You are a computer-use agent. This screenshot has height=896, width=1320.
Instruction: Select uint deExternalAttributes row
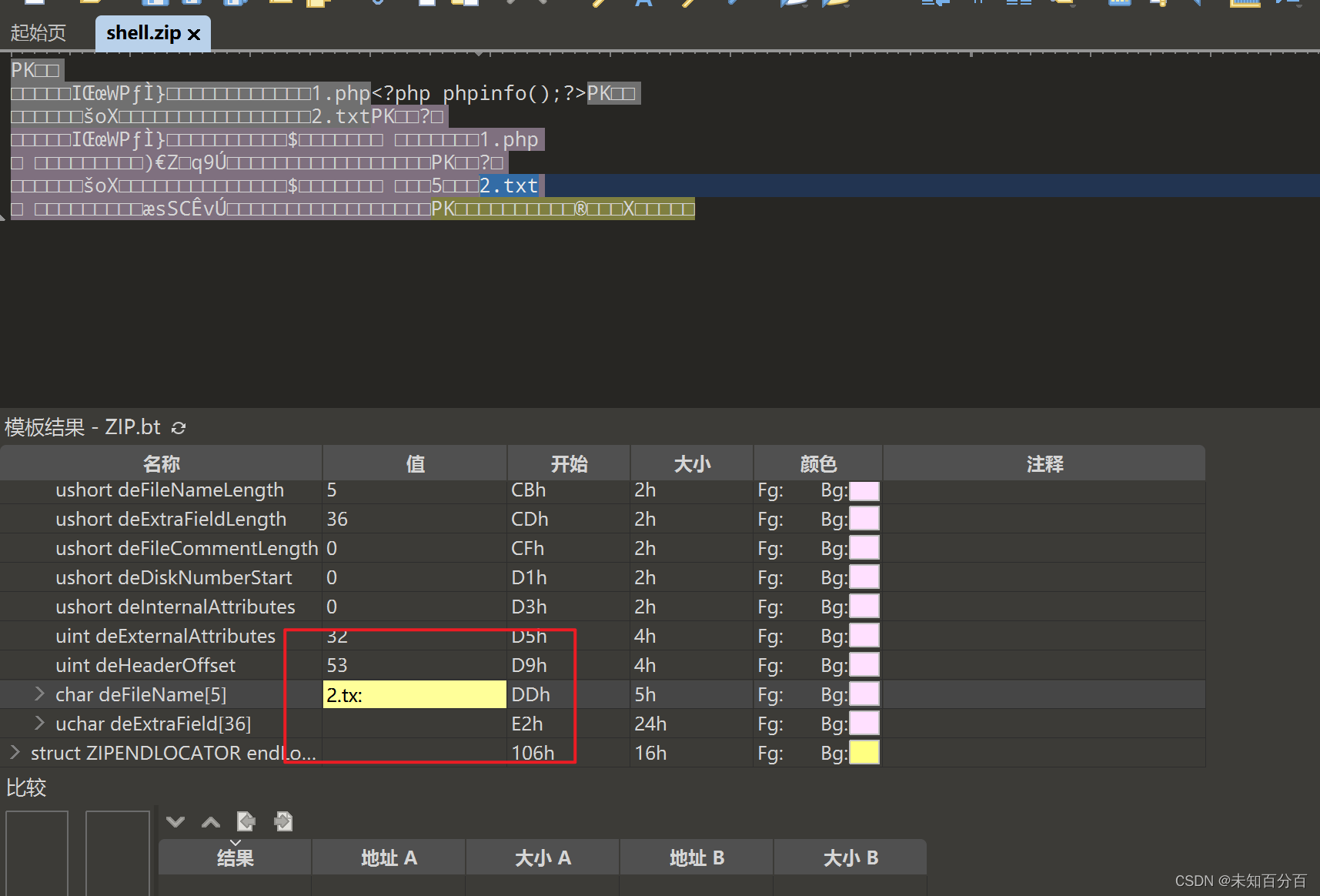603,636
